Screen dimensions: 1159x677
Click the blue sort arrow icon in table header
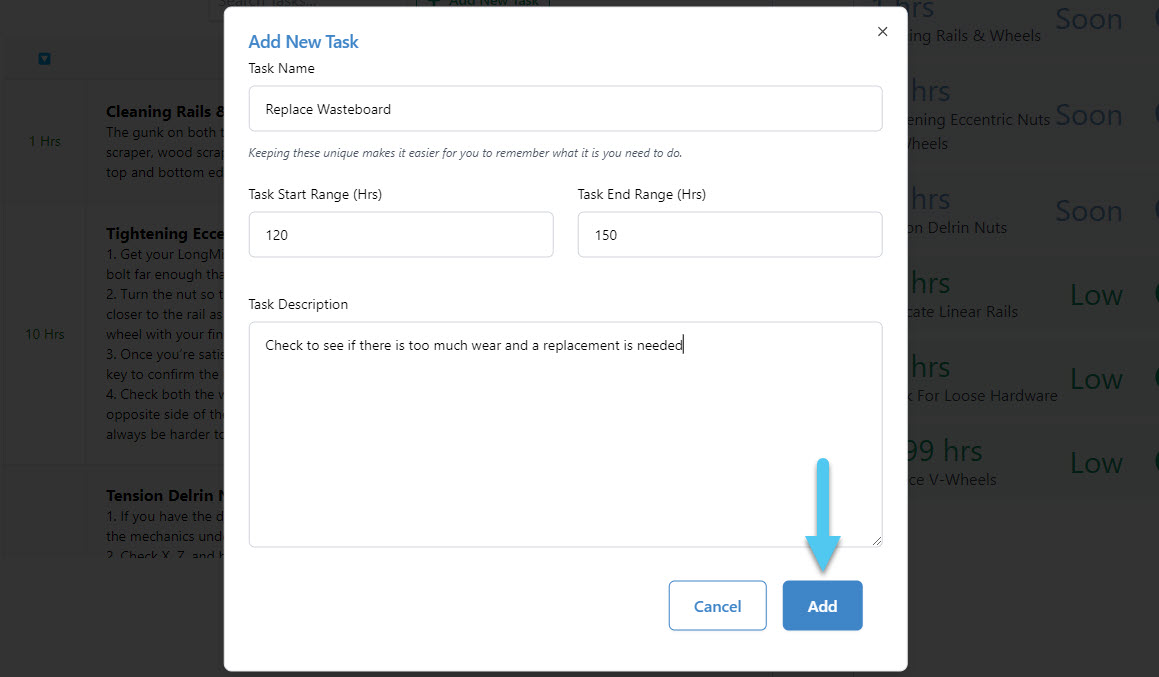[x=44, y=59]
